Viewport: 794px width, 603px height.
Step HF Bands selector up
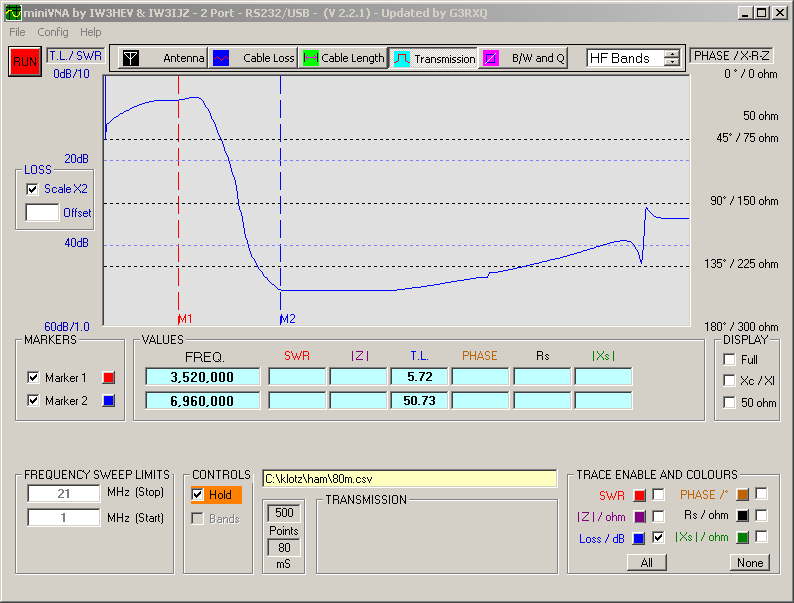click(x=671, y=54)
